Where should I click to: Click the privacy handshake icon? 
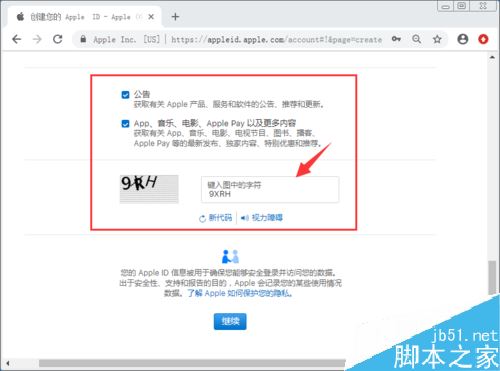(x=230, y=257)
